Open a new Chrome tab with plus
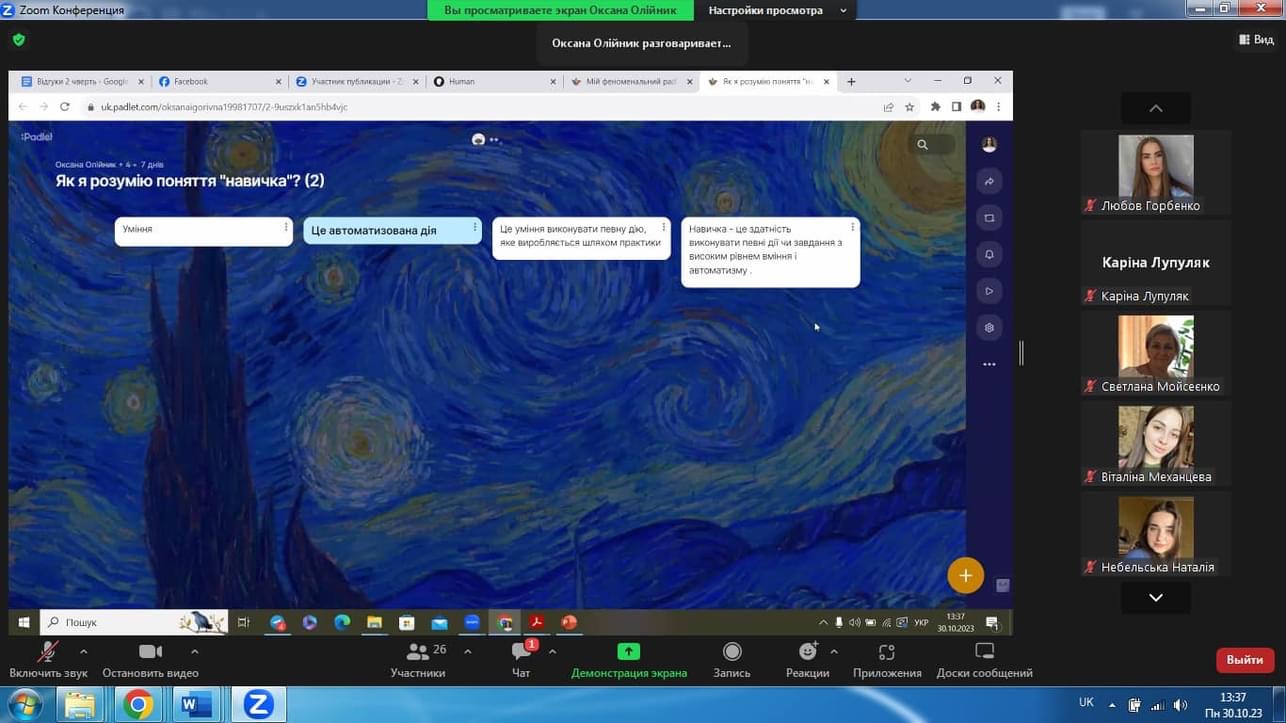The width and height of the screenshot is (1286, 723). click(851, 82)
